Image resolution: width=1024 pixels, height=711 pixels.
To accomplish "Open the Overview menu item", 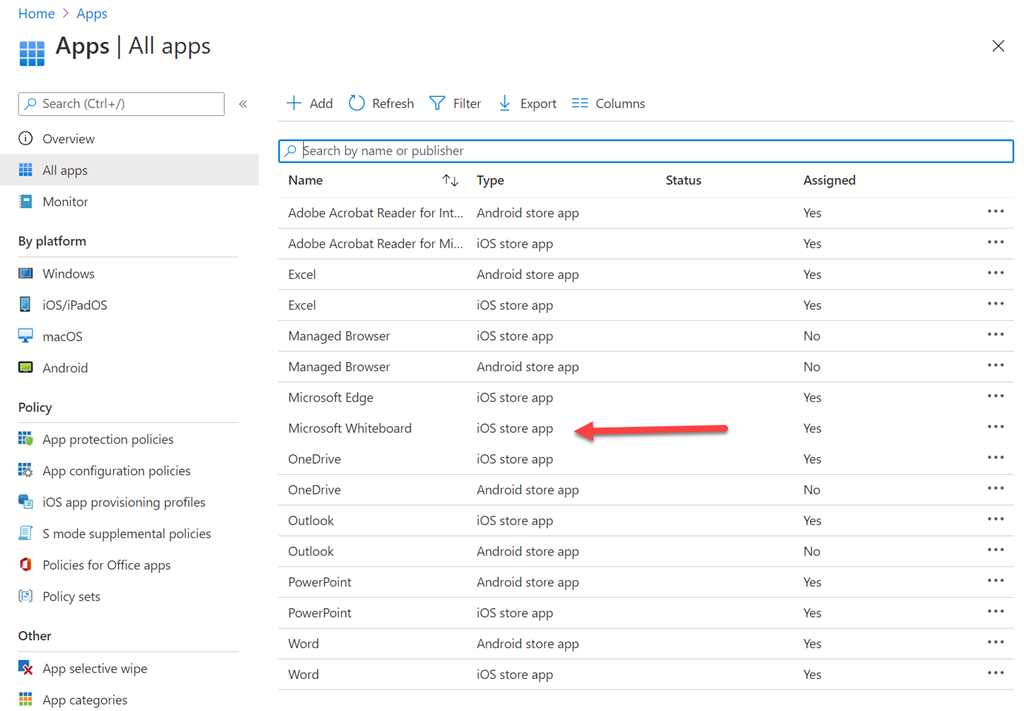I will (68, 139).
